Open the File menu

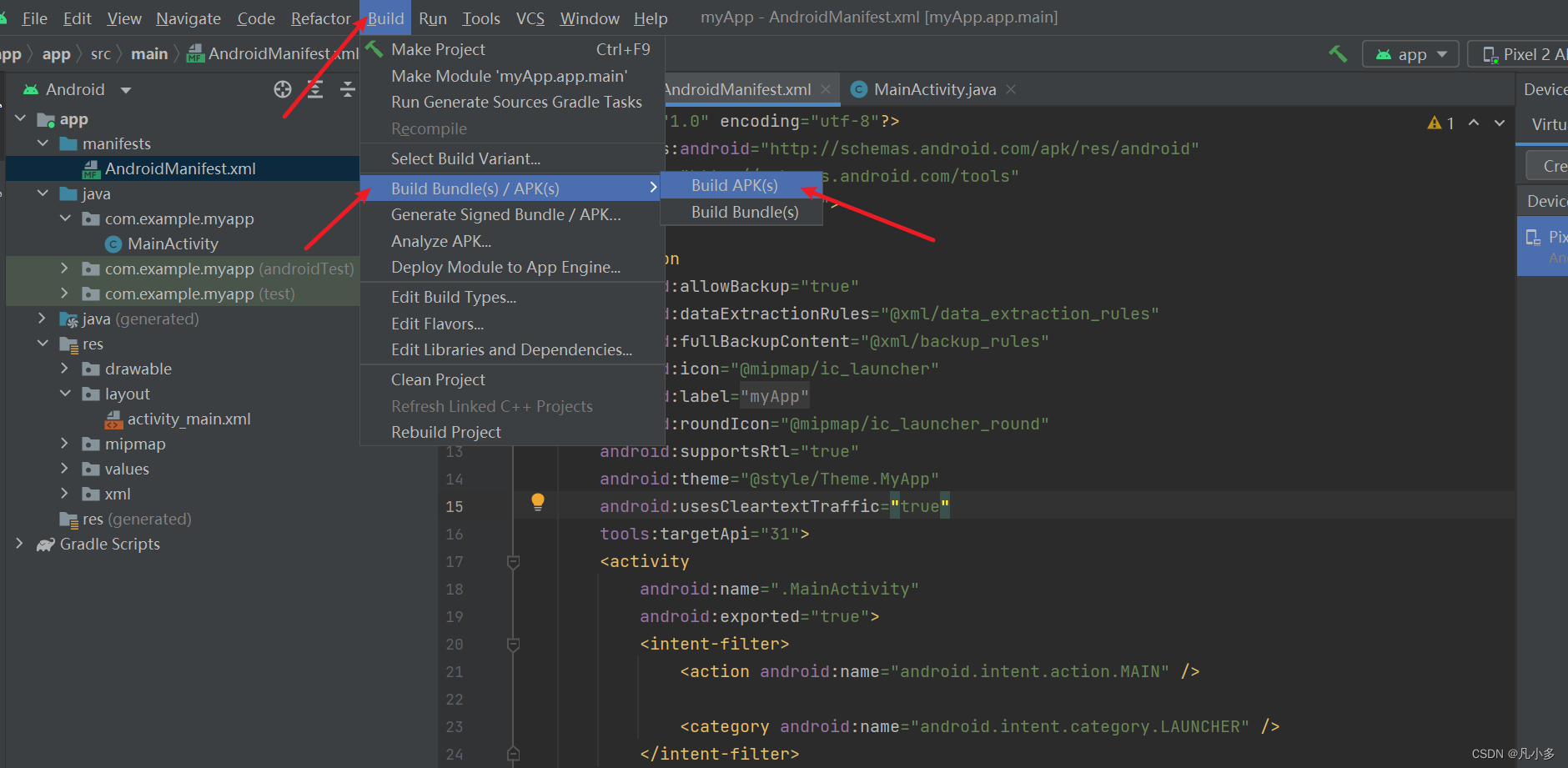coord(34,18)
